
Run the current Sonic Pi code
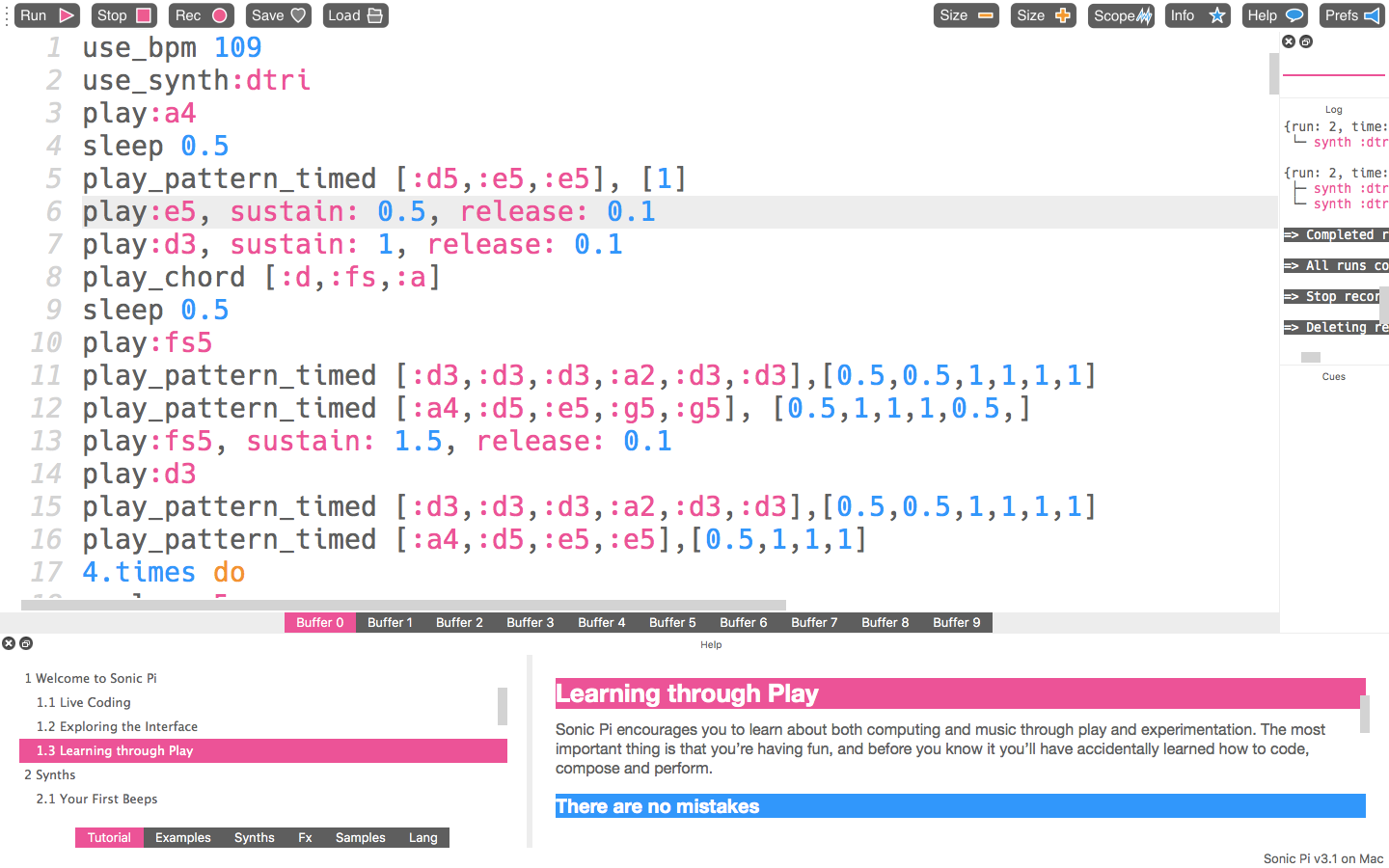point(46,15)
